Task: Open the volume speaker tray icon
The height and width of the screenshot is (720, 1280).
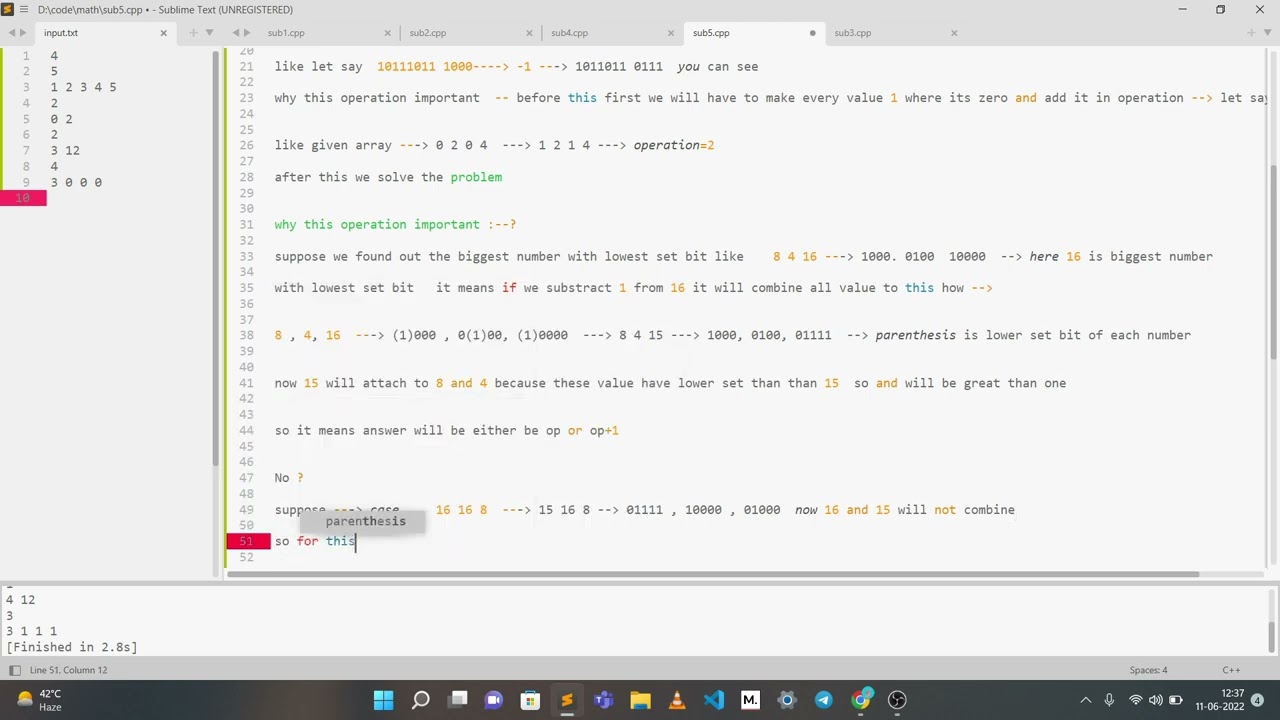Action: coord(1156,700)
